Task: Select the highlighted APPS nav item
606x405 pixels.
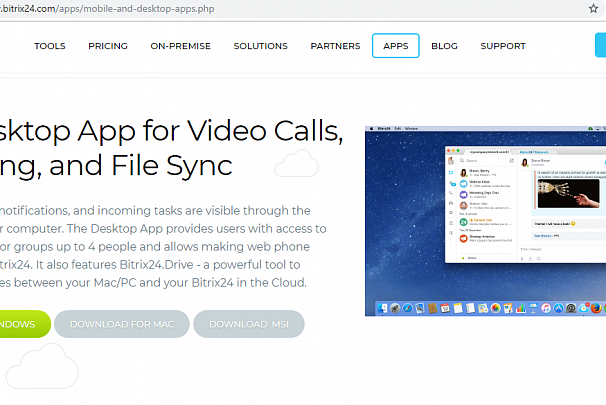Action: click(396, 46)
